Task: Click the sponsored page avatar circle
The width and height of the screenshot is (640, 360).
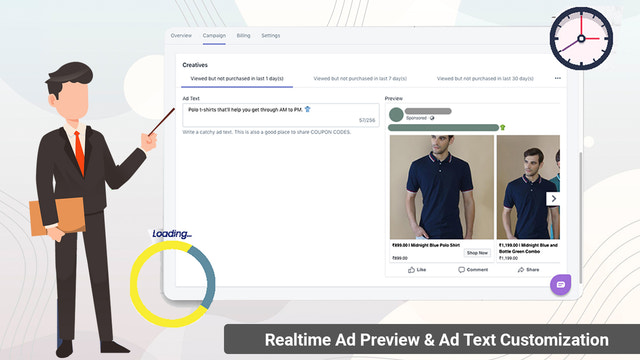Action: [x=396, y=115]
